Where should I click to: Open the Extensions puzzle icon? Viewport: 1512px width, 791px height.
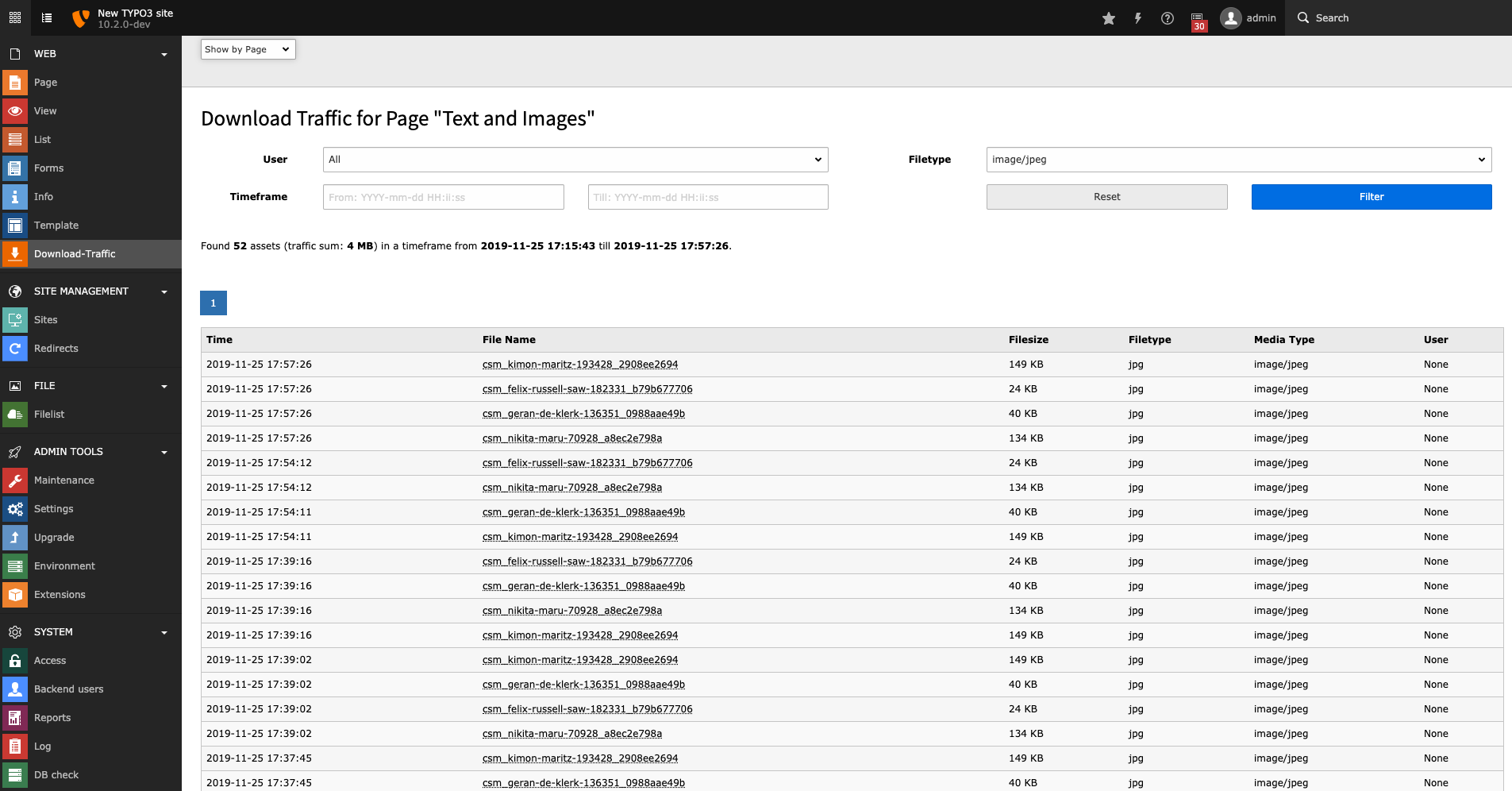click(15, 594)
